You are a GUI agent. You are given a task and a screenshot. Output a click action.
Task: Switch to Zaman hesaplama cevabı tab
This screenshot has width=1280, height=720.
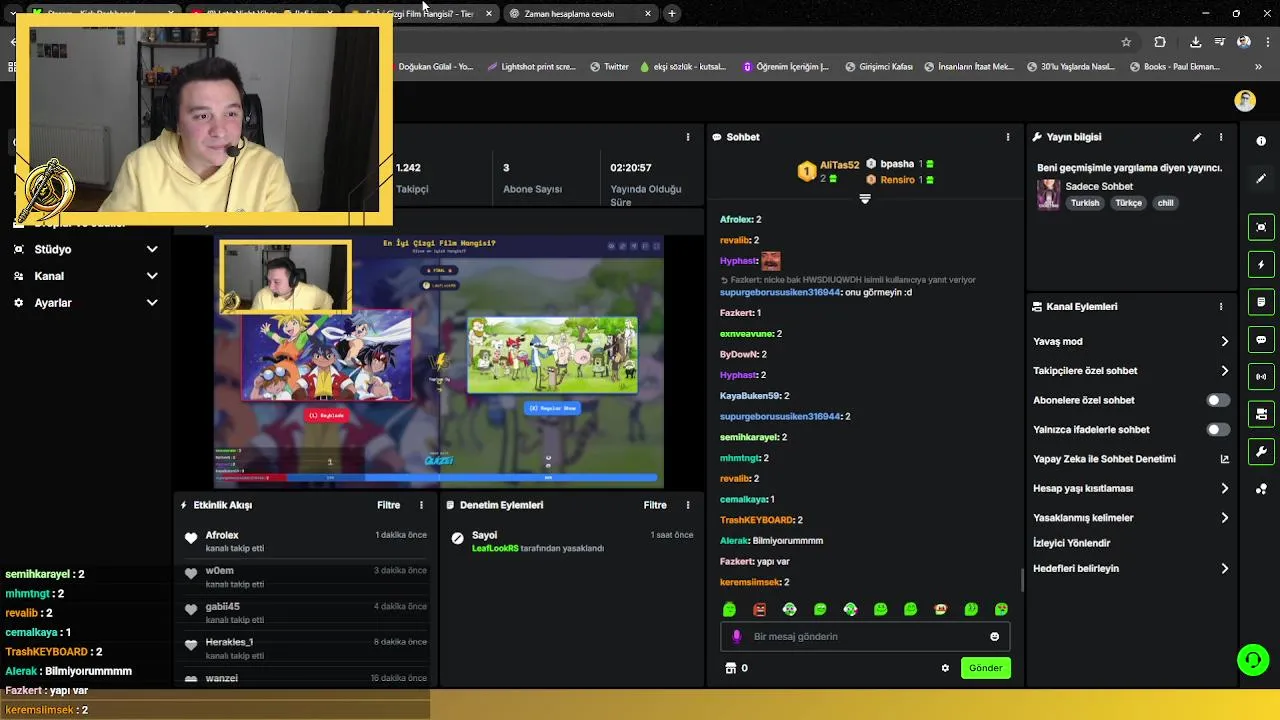[x=580, y=14]
